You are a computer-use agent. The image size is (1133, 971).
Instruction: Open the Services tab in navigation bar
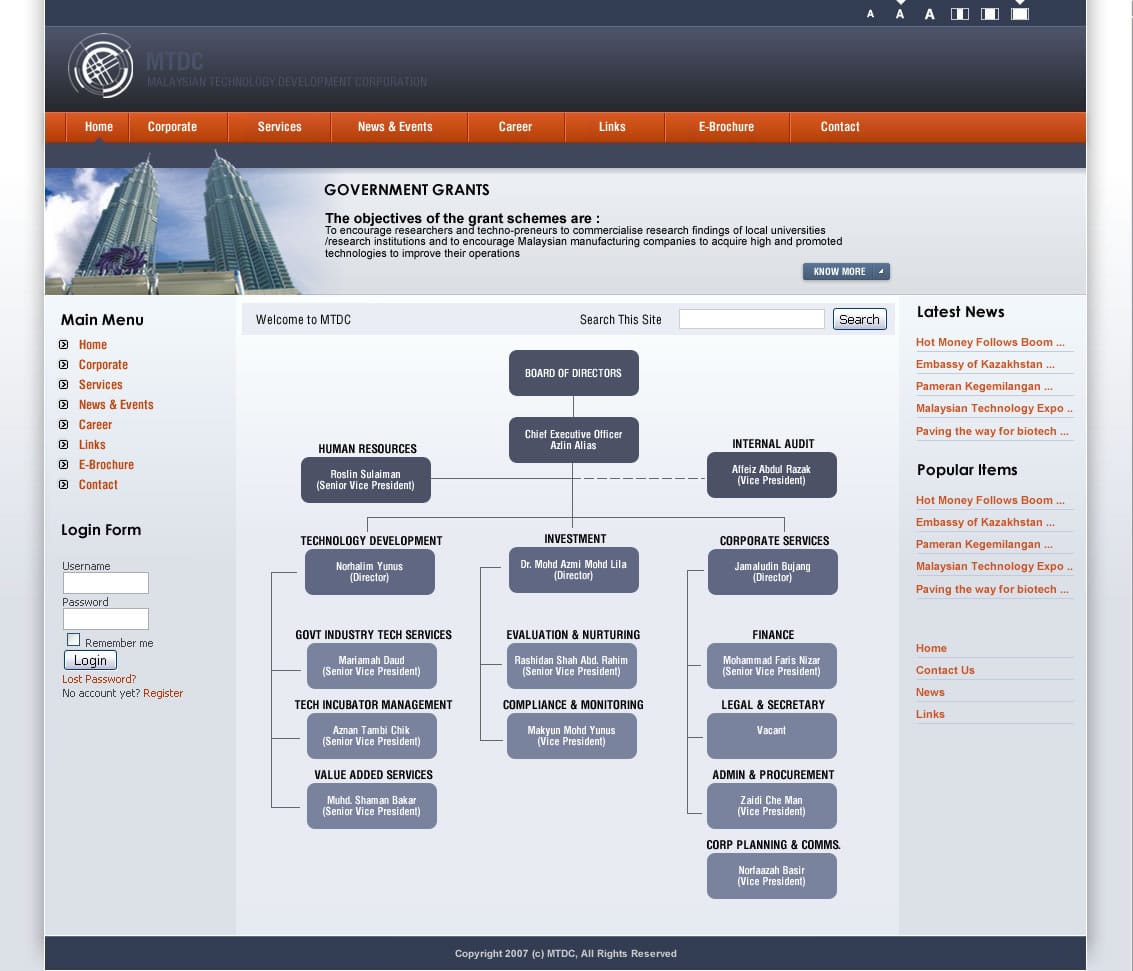(280, 126)
